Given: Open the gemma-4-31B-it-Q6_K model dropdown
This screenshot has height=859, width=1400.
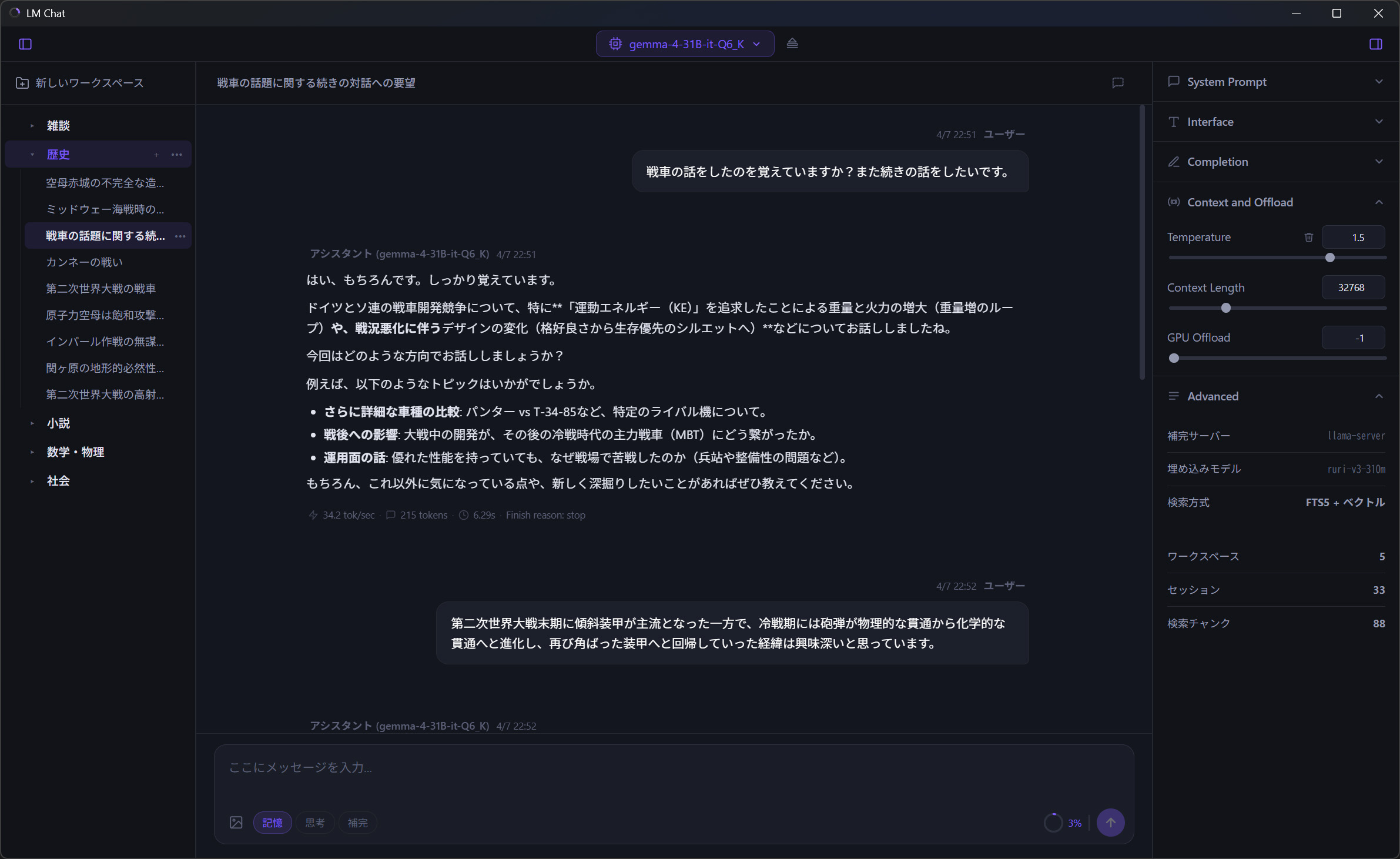Looking at the screenshot, I should click(x=685, y=44).
